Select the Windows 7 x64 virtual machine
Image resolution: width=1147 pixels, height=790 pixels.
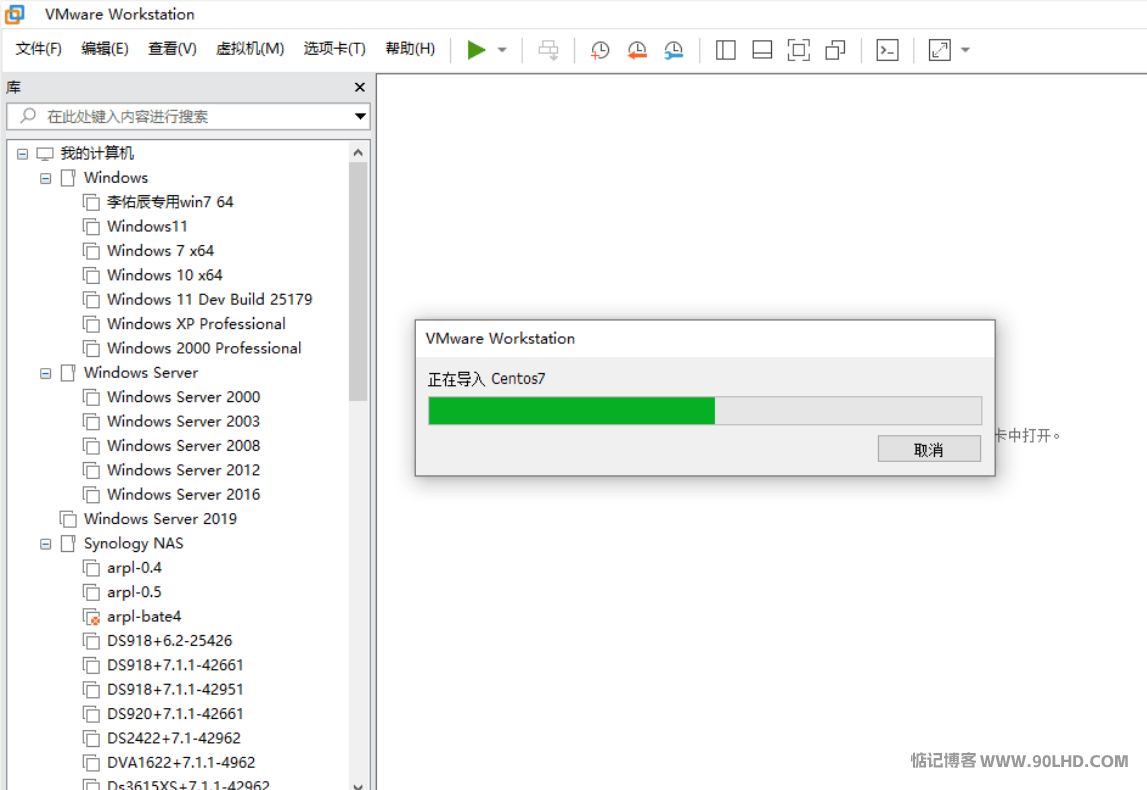coord(160,251)
